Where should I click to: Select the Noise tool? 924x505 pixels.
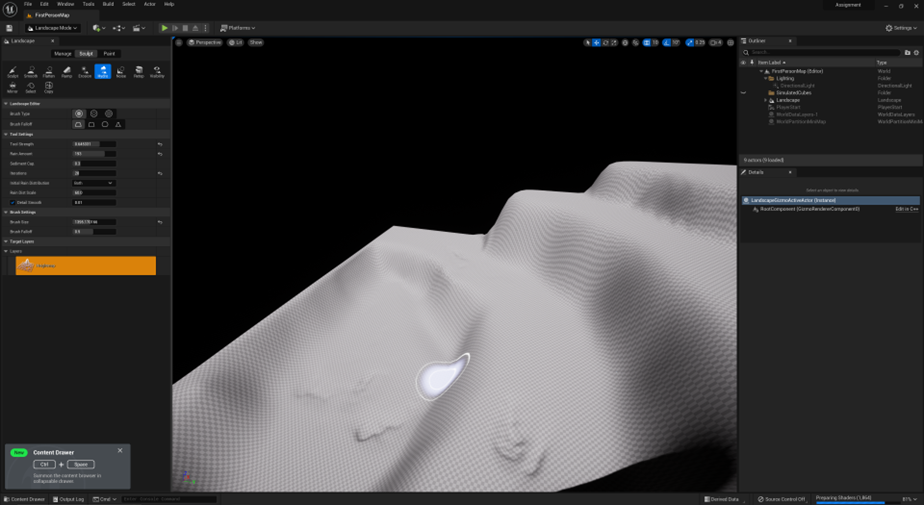click(x=121, y=71)
